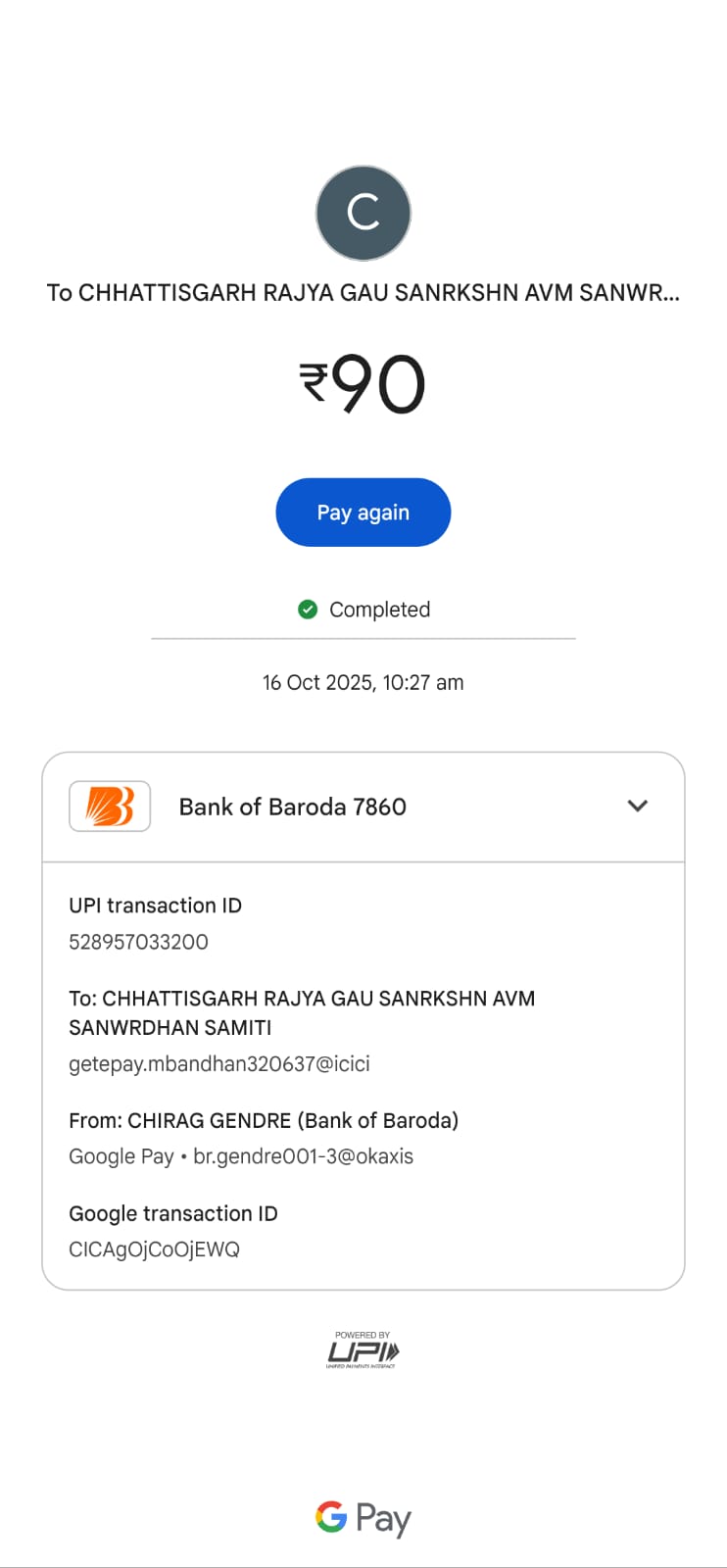Click the Google transaction ID label

(173, 1213)
